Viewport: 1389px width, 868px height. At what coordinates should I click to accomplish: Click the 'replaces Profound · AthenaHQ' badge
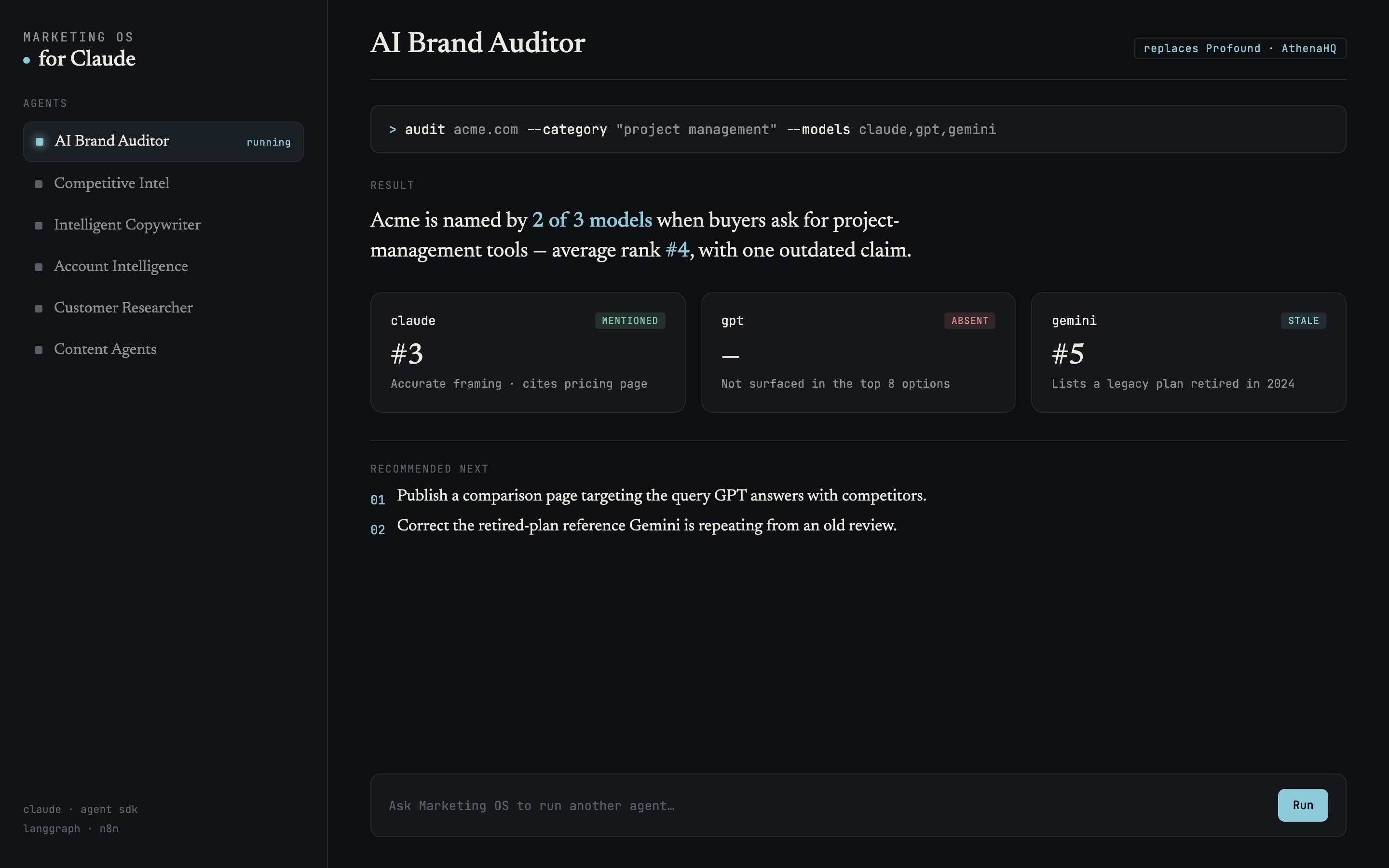coord(1240,48)
